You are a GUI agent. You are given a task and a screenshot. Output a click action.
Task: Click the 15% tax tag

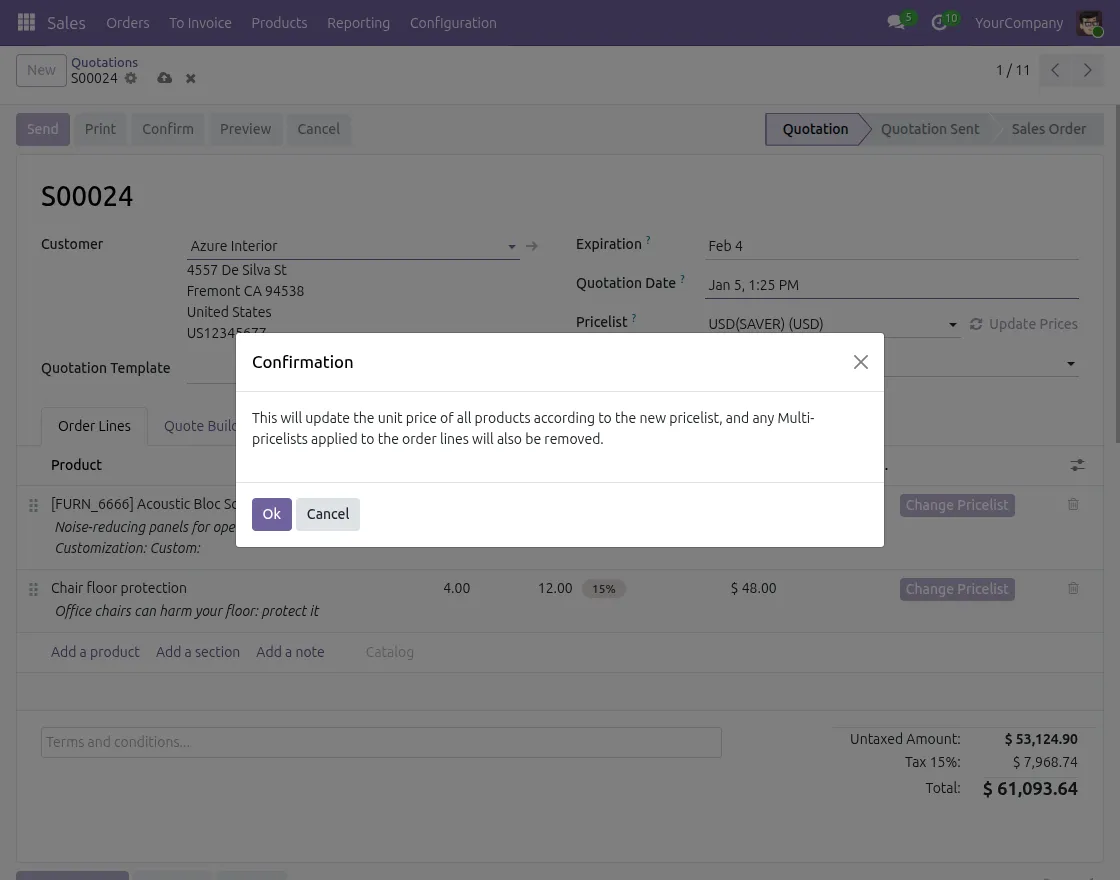click(604, 589)
